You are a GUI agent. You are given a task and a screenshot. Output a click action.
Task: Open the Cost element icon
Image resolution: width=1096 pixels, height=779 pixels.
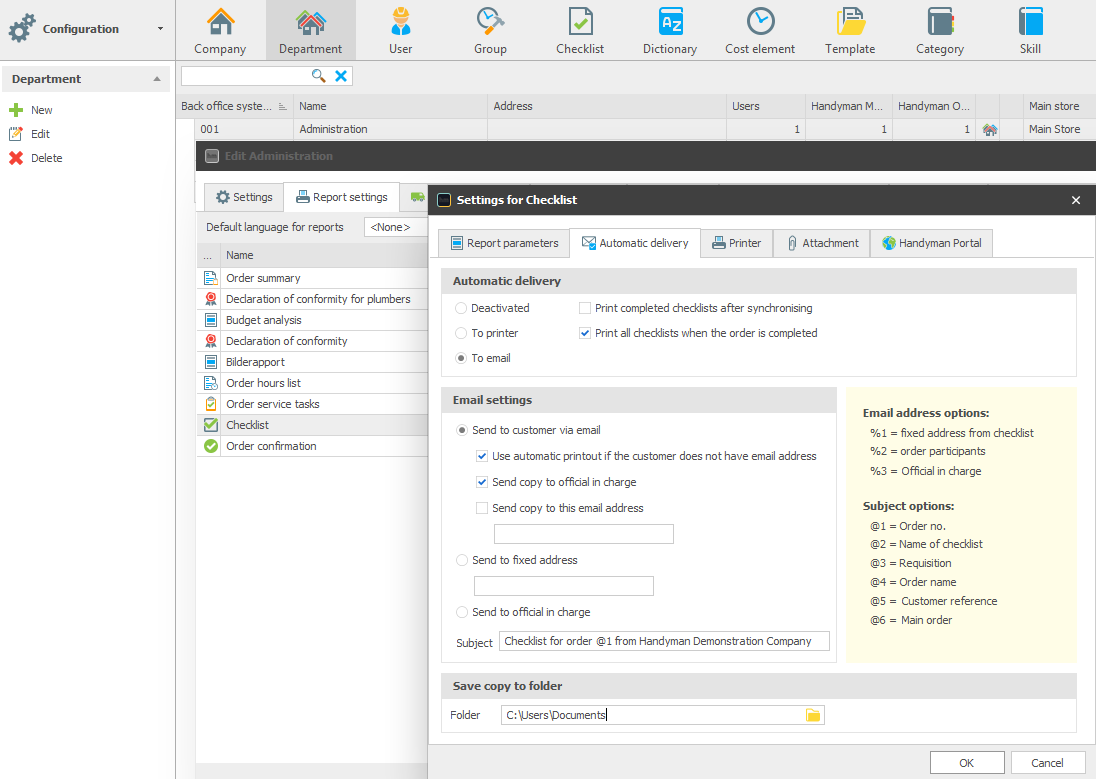pos(760,31)
